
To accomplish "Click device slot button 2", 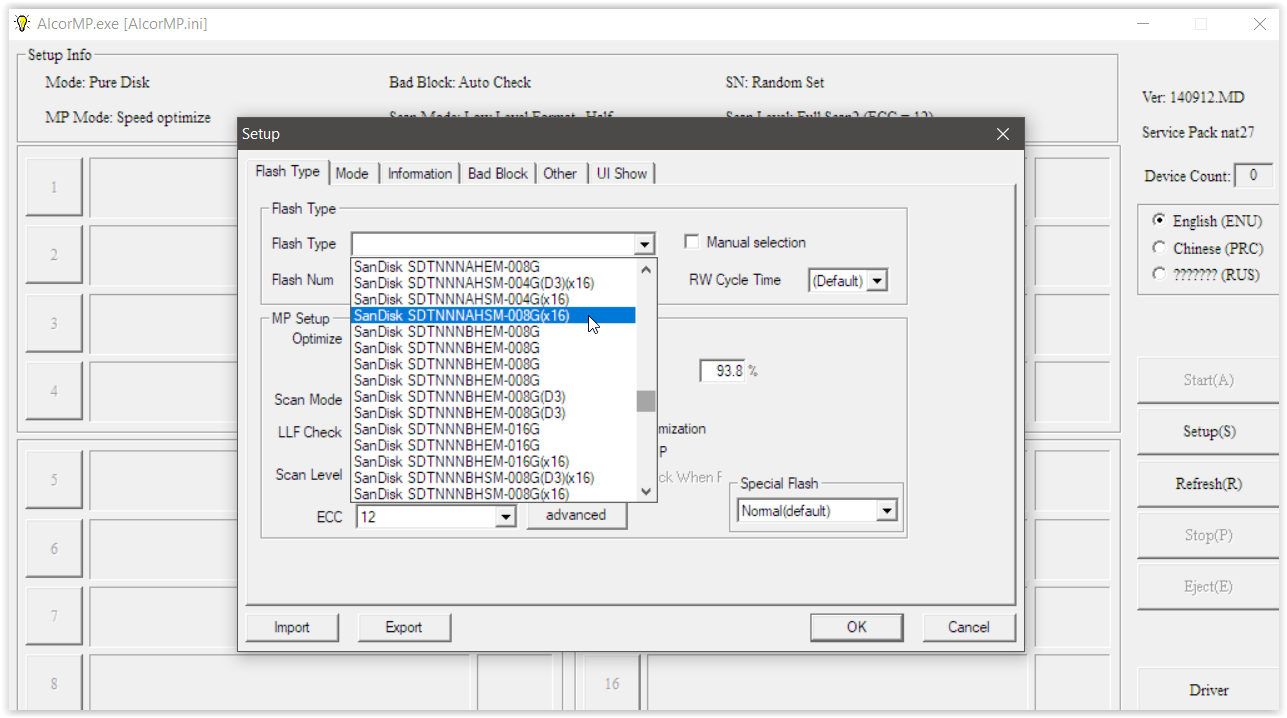I will tap(54, 255).
